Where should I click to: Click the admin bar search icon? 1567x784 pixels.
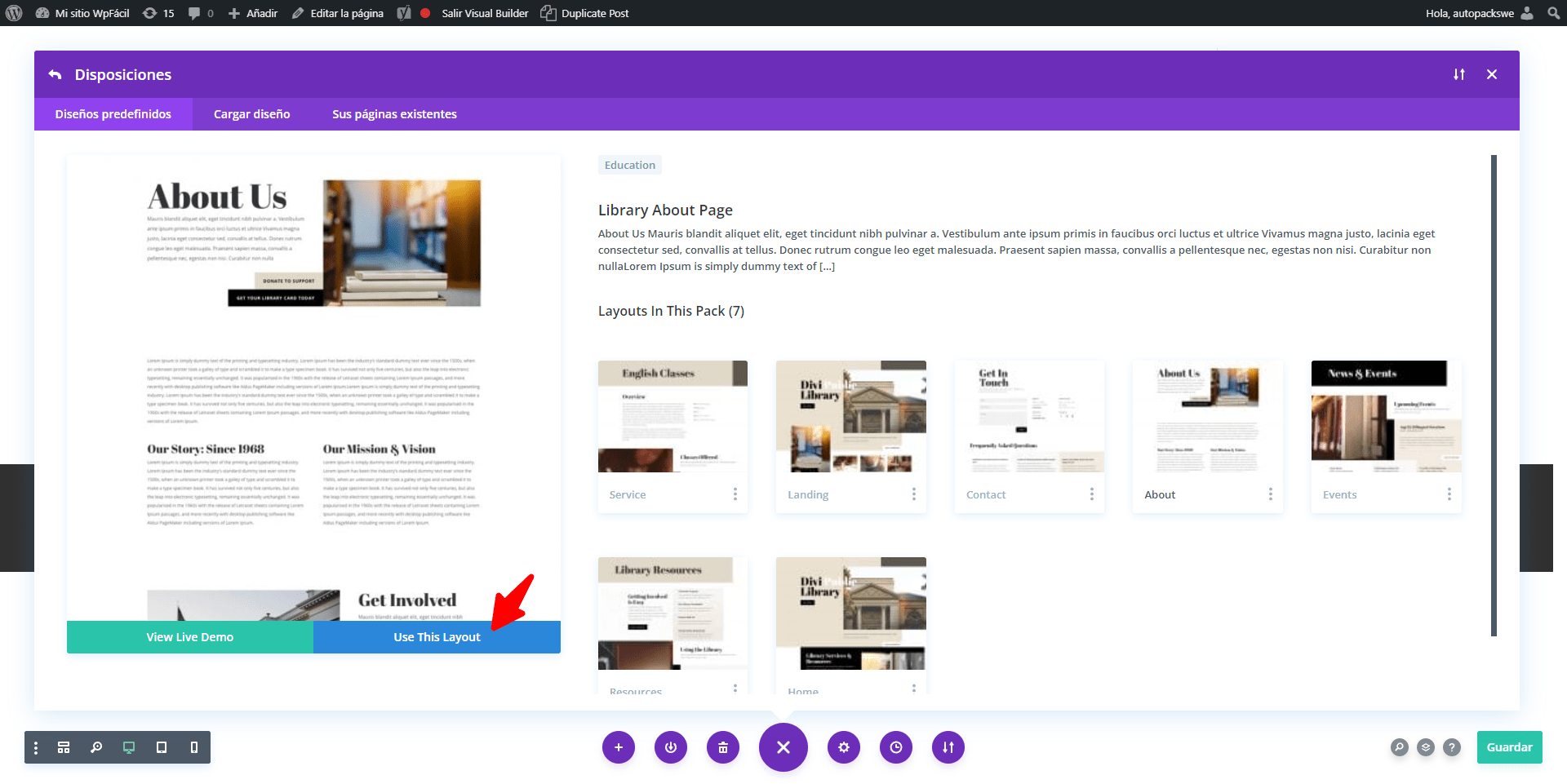point(1553,13)
